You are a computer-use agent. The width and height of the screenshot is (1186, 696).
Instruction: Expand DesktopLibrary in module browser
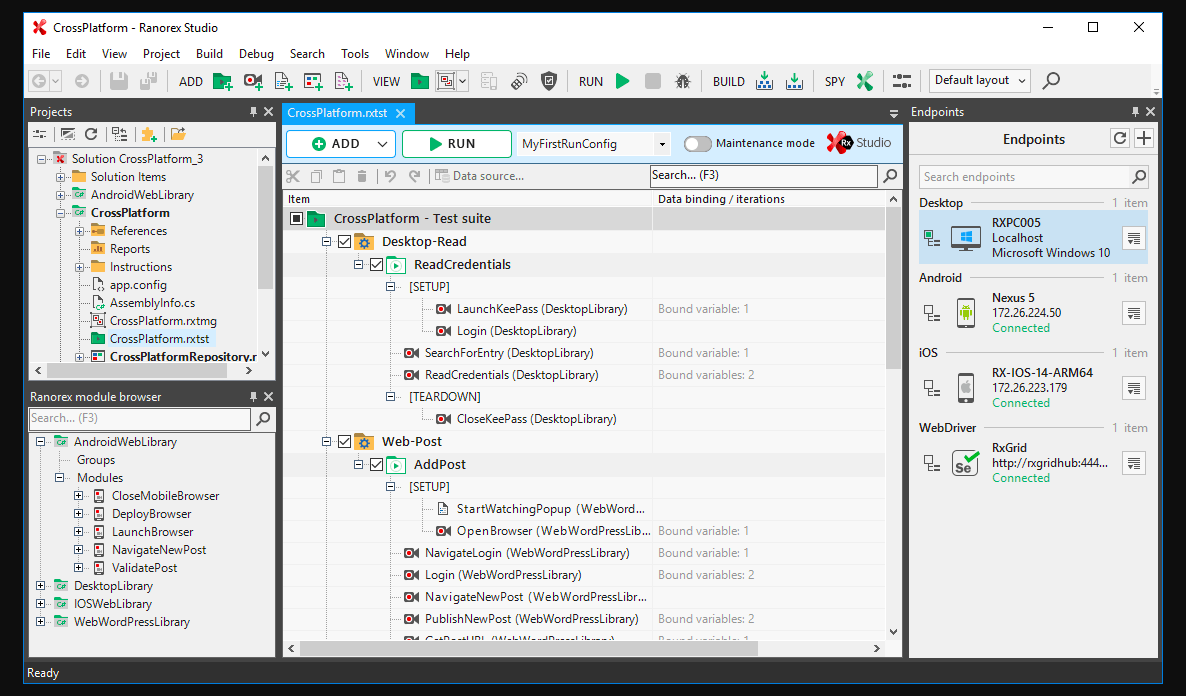(41, 586)
